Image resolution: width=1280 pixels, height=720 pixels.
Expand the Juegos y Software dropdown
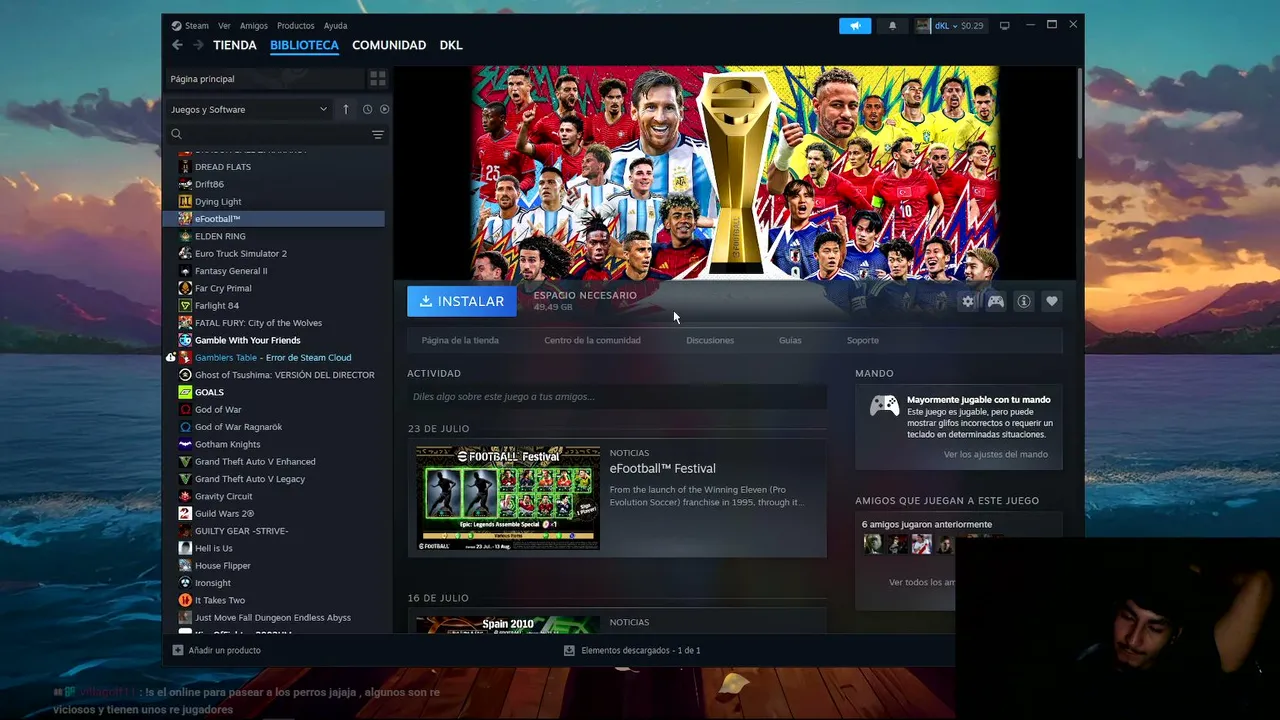coord(249,109)
